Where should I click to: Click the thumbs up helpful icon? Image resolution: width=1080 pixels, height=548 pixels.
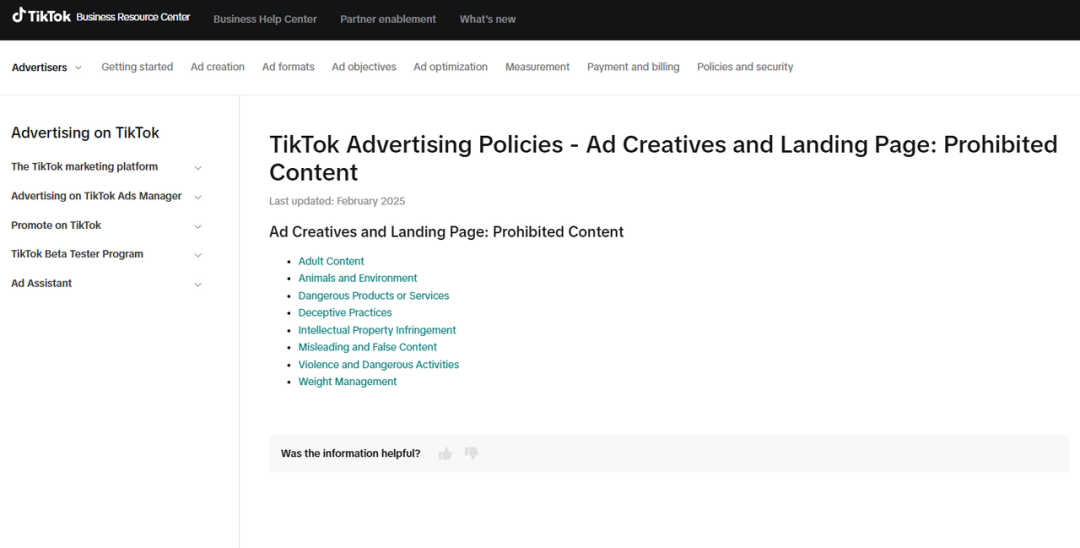[445, 453]
